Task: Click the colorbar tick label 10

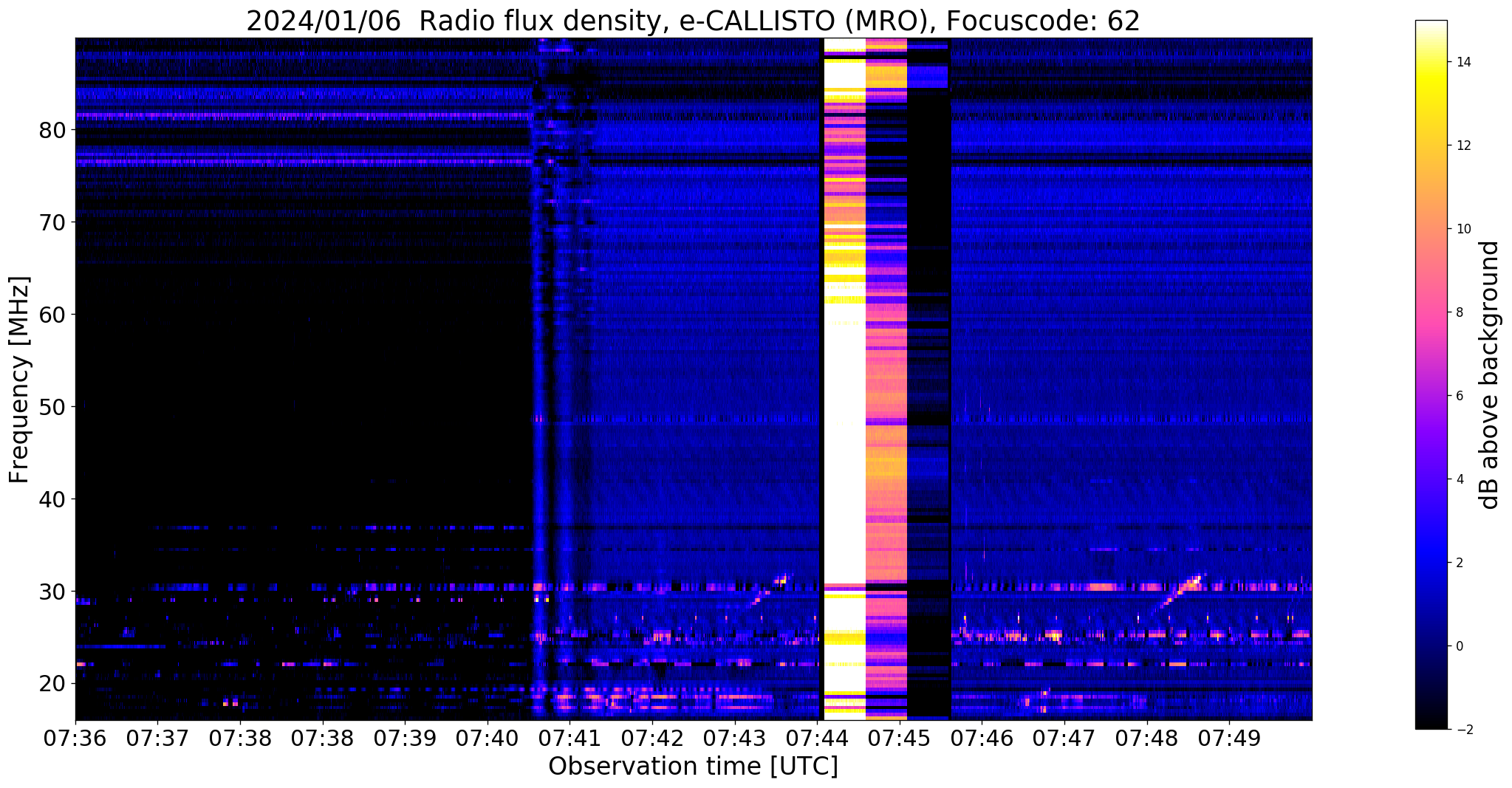Action: click(x=1462, y=229)
